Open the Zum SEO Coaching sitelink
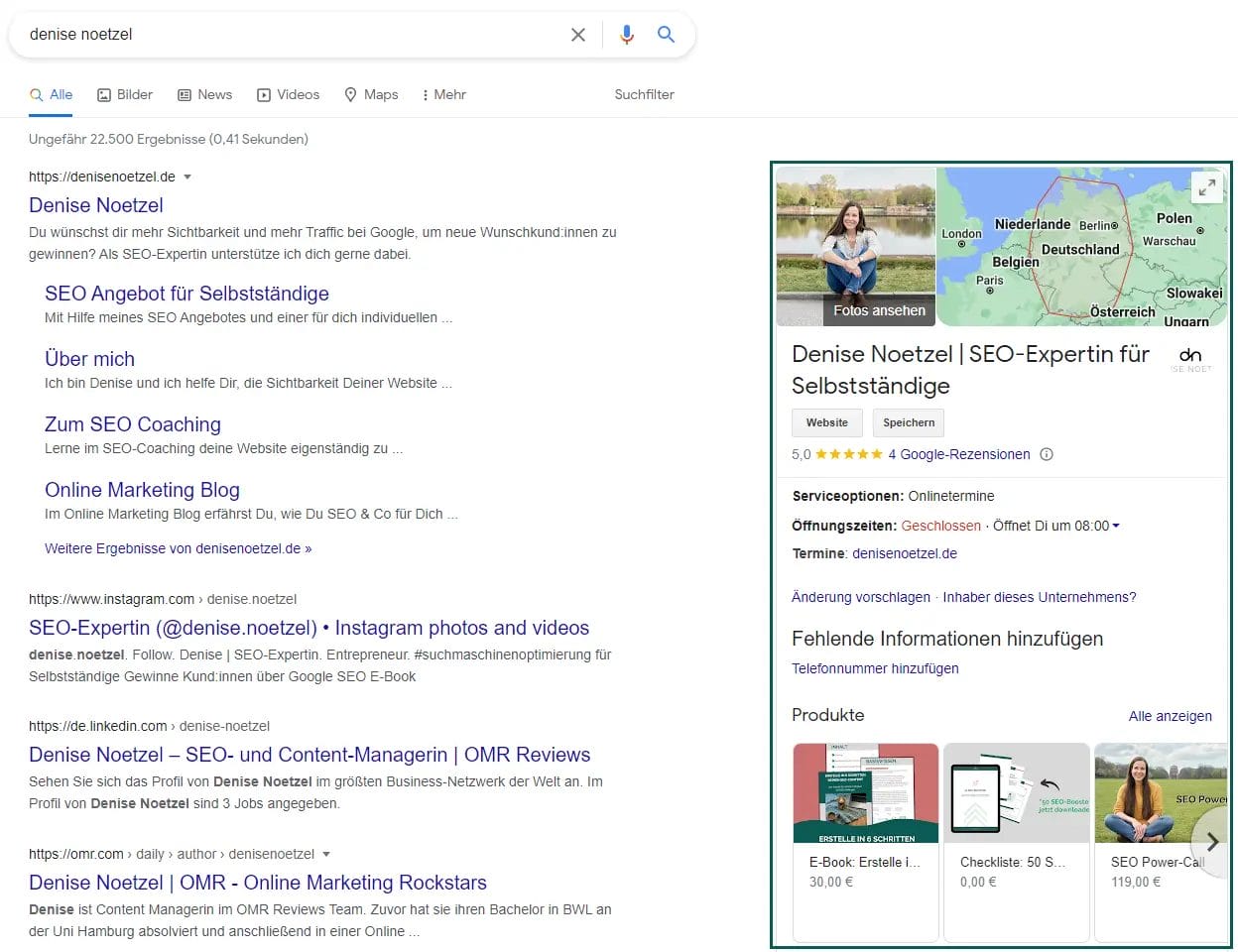 [x=133, y=424]
